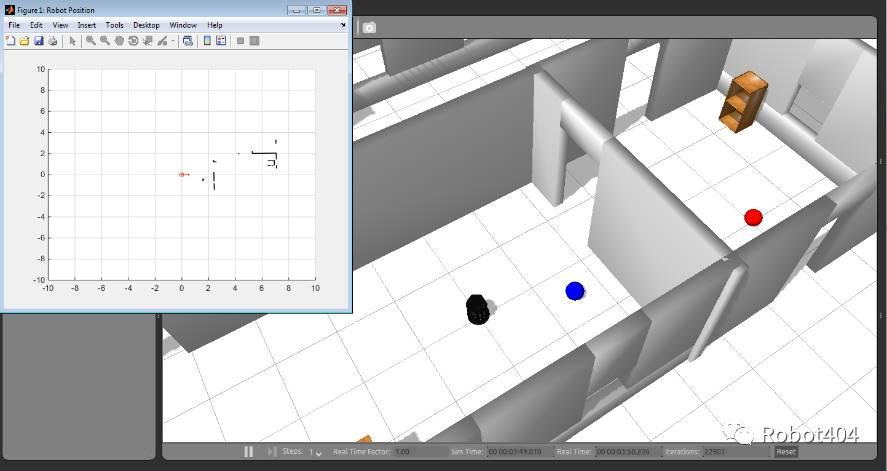Image resolution: width=887 pixels, height=471 pixels.
Task: Click the MATLAB logo in figure title bar
Action: point(10,10)
